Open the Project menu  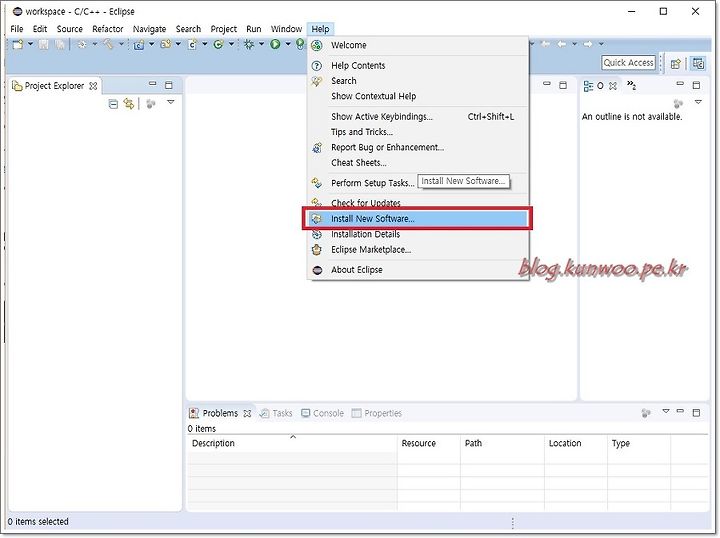[x=224, y=29]
